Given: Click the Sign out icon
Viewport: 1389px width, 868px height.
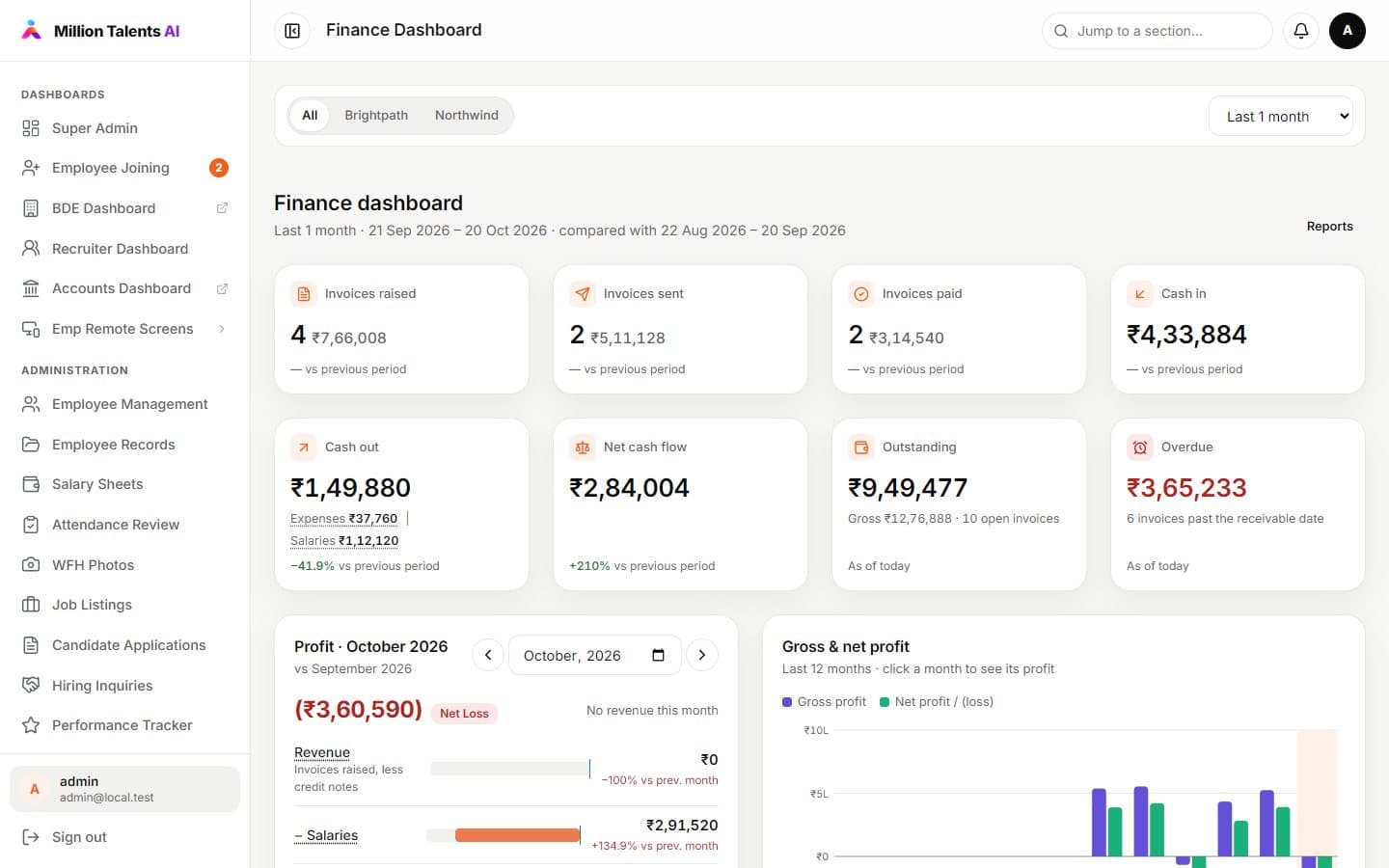Looking at the screenshot, I should (x=31, y=837).
